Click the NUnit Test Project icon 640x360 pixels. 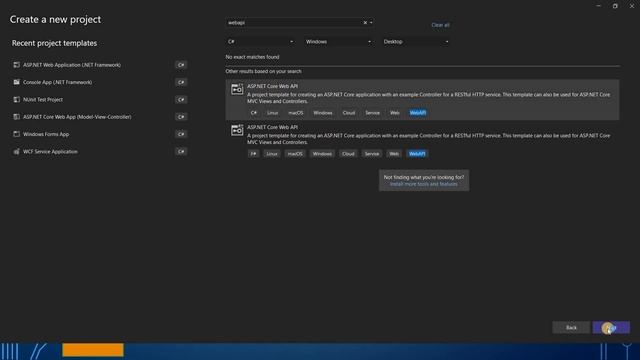pyautogui.click(x=16, y=100)
